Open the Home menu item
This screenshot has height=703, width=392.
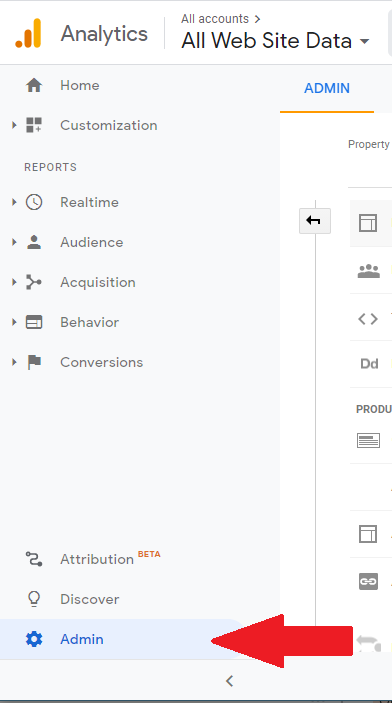click(80, 85)
